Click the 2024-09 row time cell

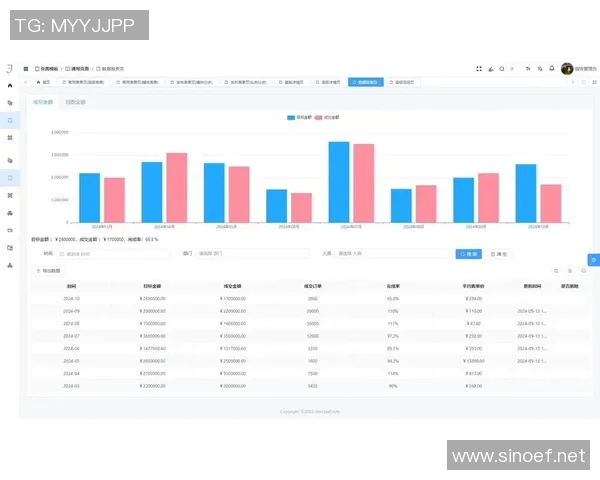71,311
